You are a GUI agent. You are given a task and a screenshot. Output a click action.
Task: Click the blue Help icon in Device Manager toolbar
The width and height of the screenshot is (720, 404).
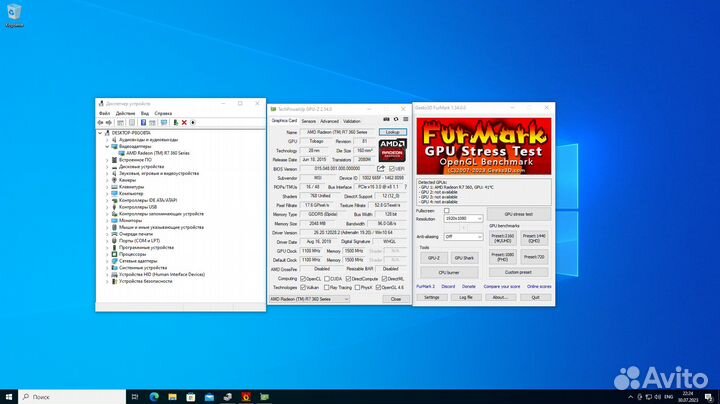point(143,123)
